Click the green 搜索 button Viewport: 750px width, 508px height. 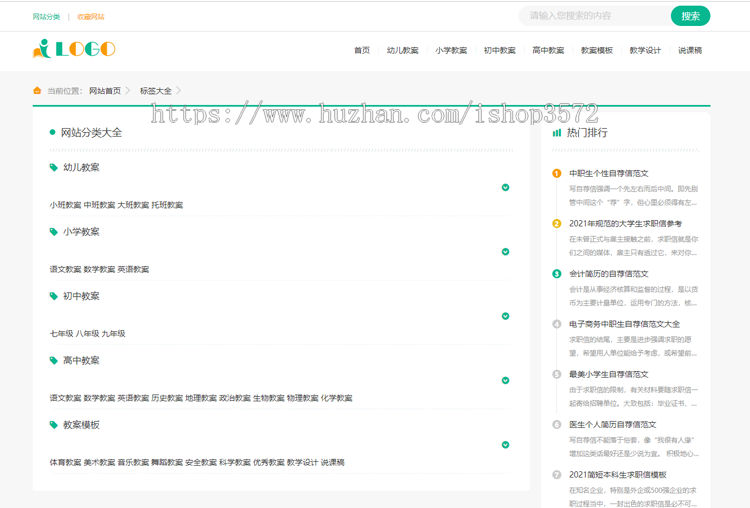tap(690, 16)
